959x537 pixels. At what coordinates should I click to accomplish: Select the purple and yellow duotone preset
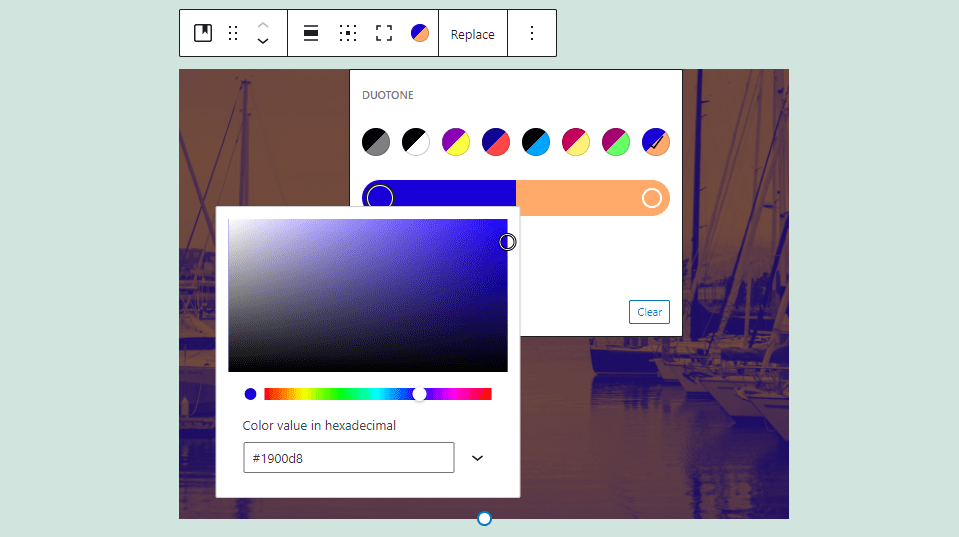[x=456, y=142]
